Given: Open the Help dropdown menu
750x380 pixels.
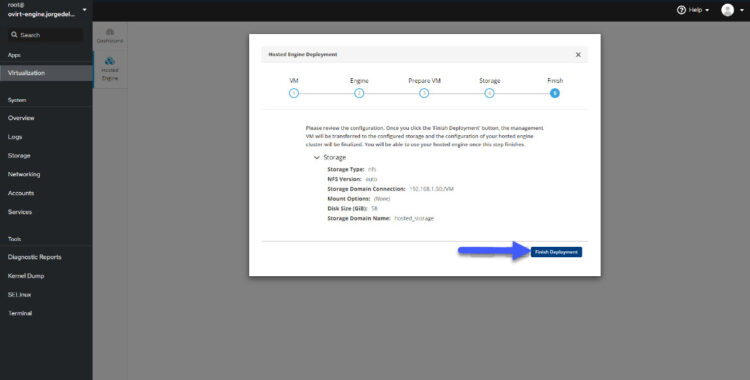Looking at the screenshot, I should pos(693,10).
